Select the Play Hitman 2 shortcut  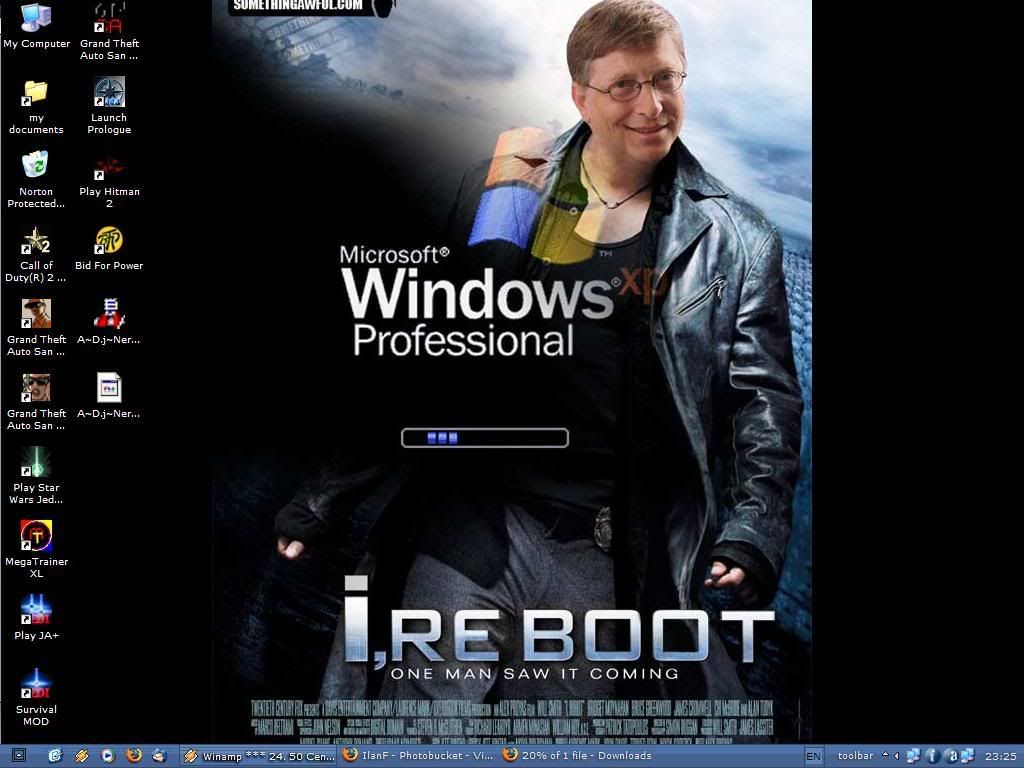(x=109, y=180)
